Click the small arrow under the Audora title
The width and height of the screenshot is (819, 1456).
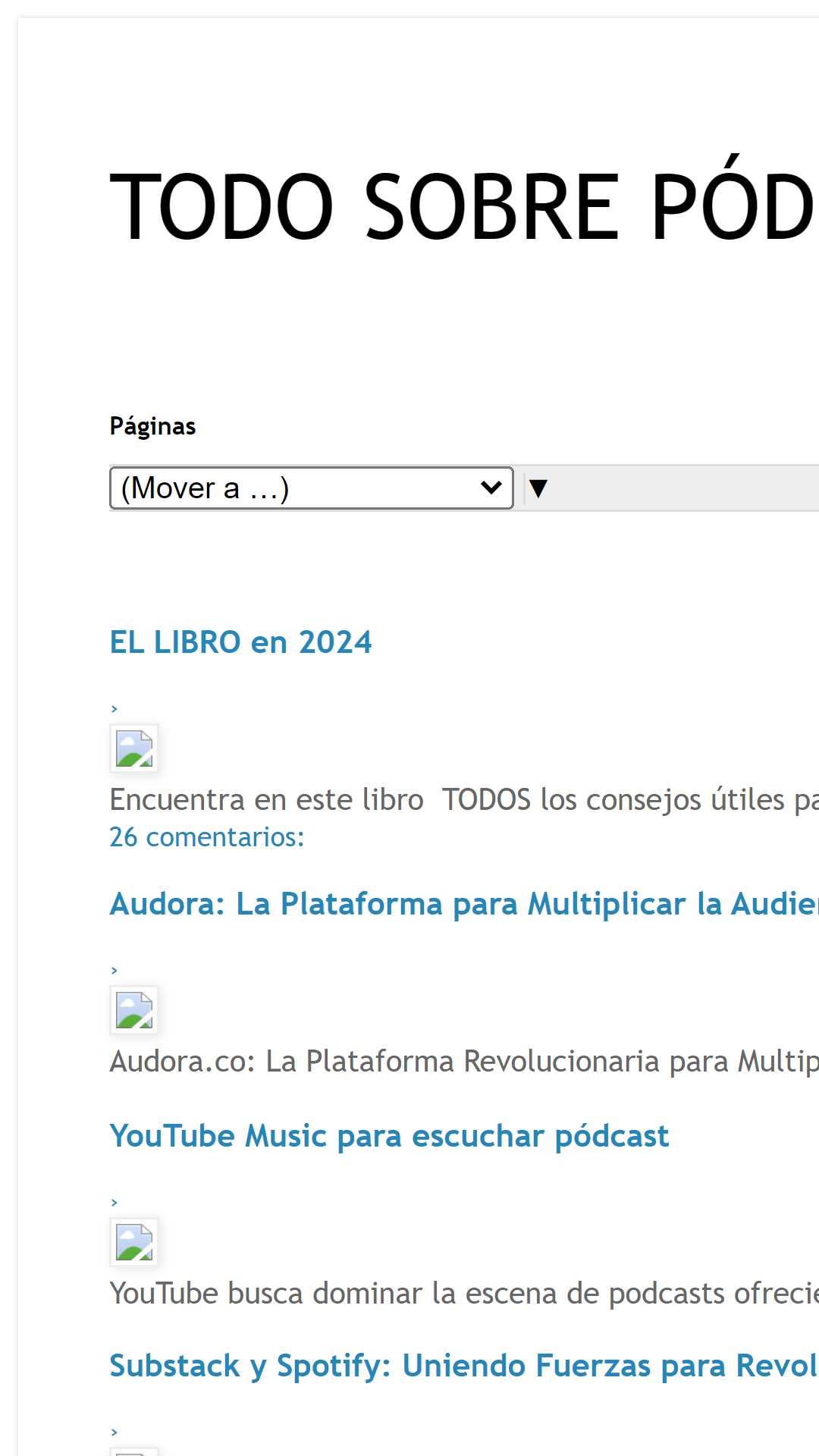[115, 971]
